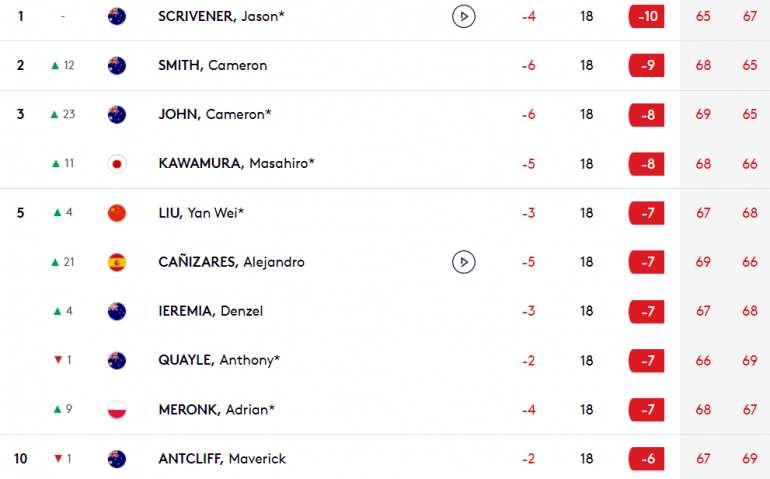This screenshot has height=479, width=770.
Task: Open IEREMIA, Denzel scorecard row
Action: pyautogui.click(x=385, y=311)
